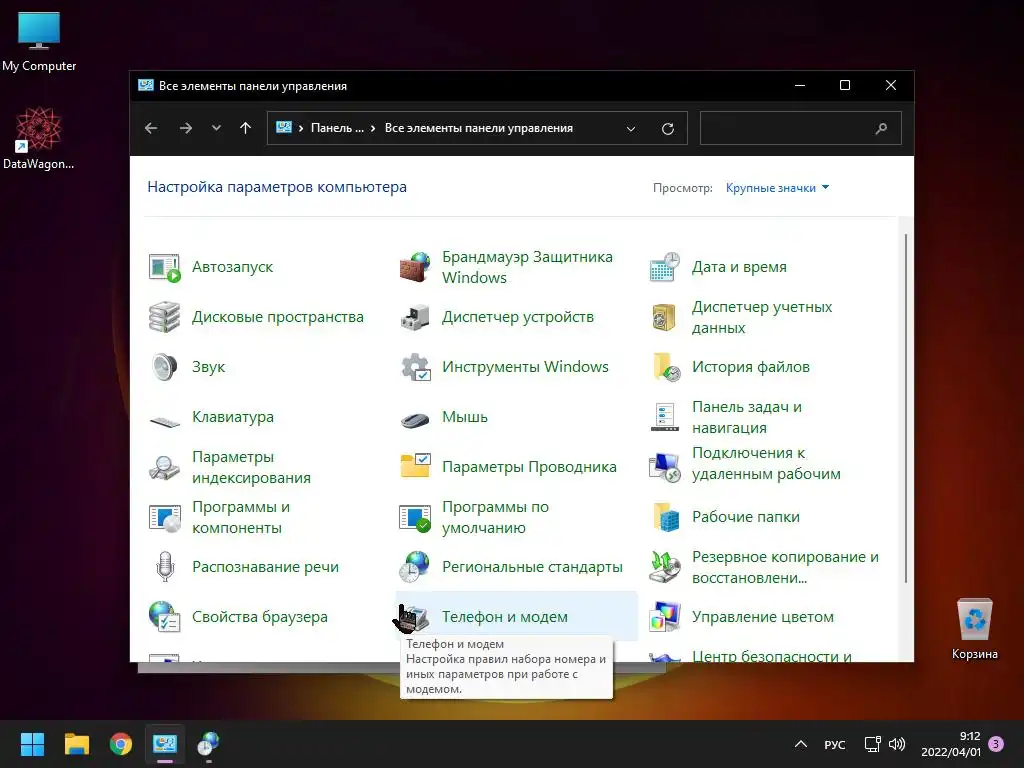1024x768 pixels.
Task: Open the Color Management monitor icon
Action: click(665, 617)
